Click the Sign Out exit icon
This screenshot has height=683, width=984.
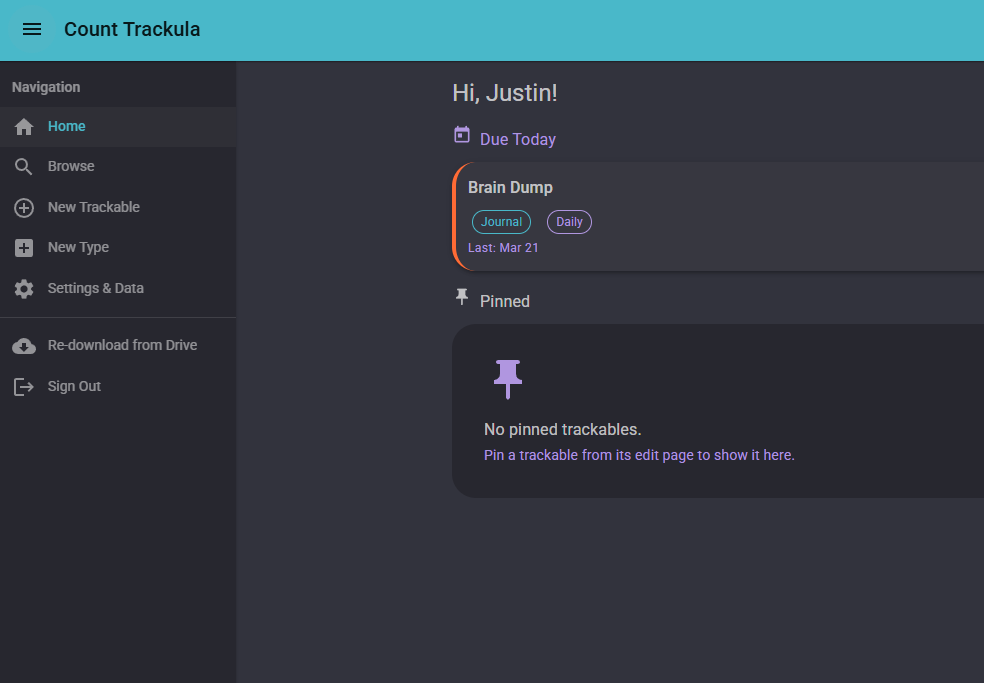[x=23, y=386]
